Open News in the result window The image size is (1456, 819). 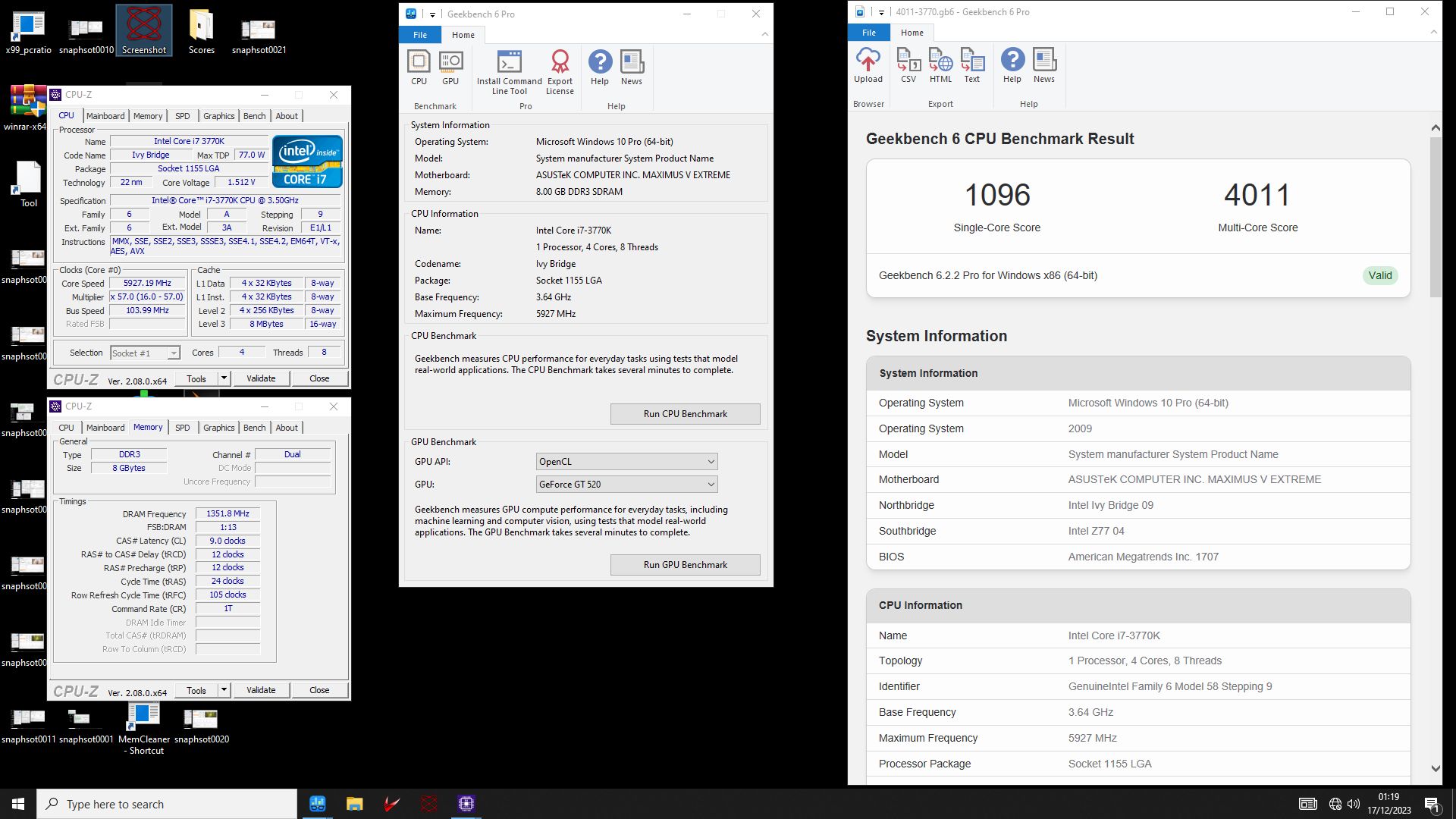[1044, 65]
